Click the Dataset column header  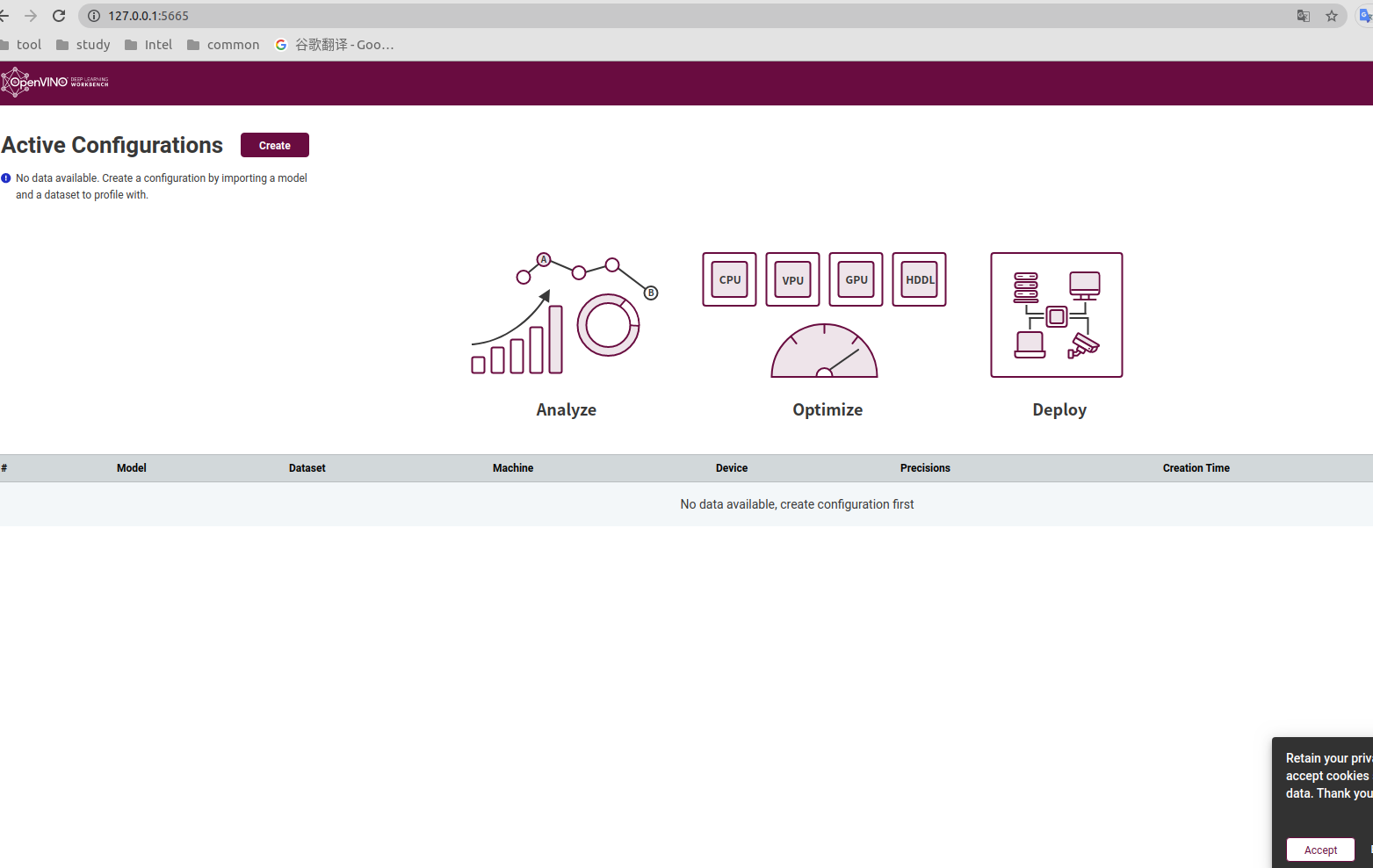tap(307, 468)
